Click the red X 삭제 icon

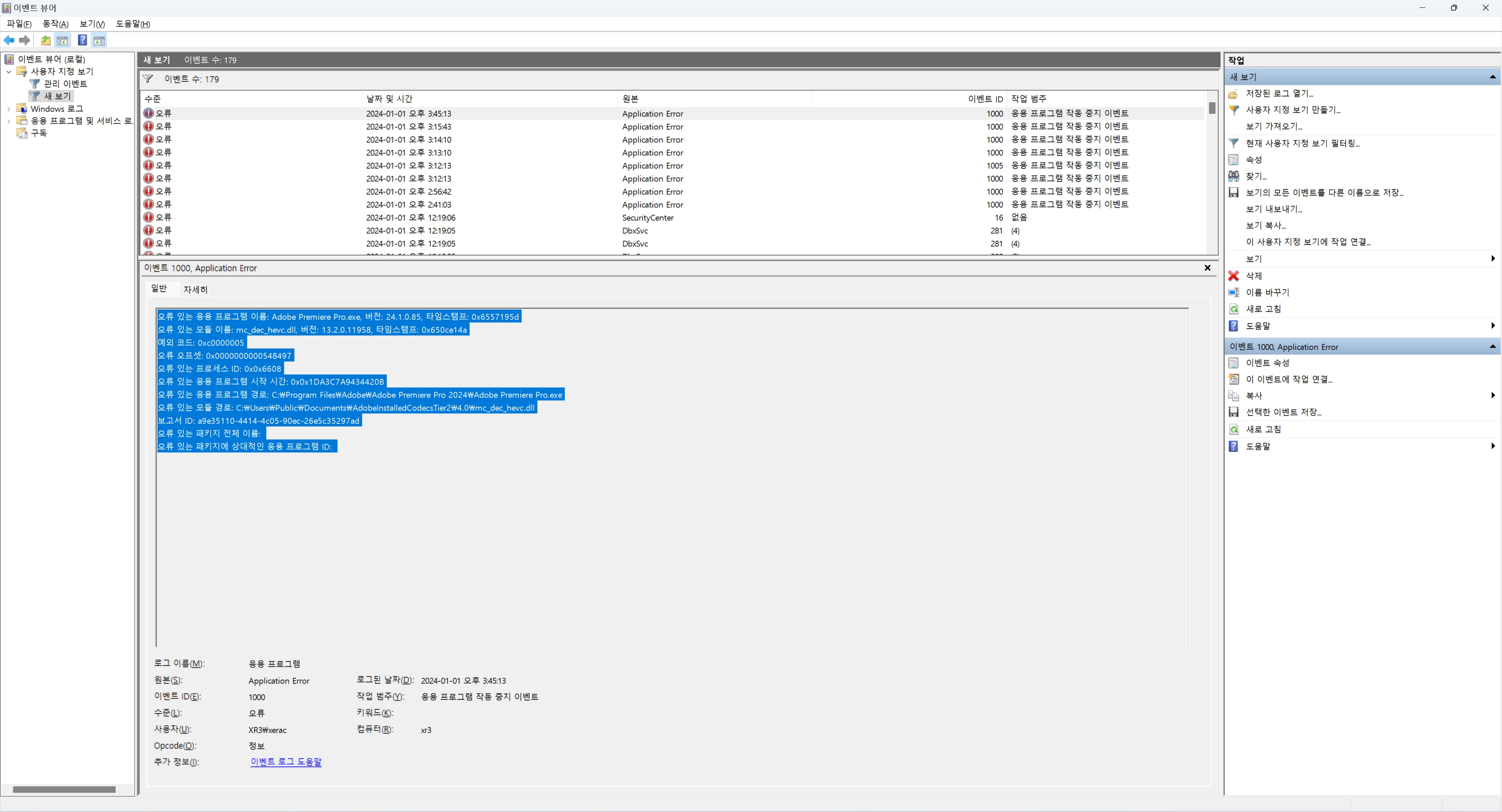pos(1234,276)
